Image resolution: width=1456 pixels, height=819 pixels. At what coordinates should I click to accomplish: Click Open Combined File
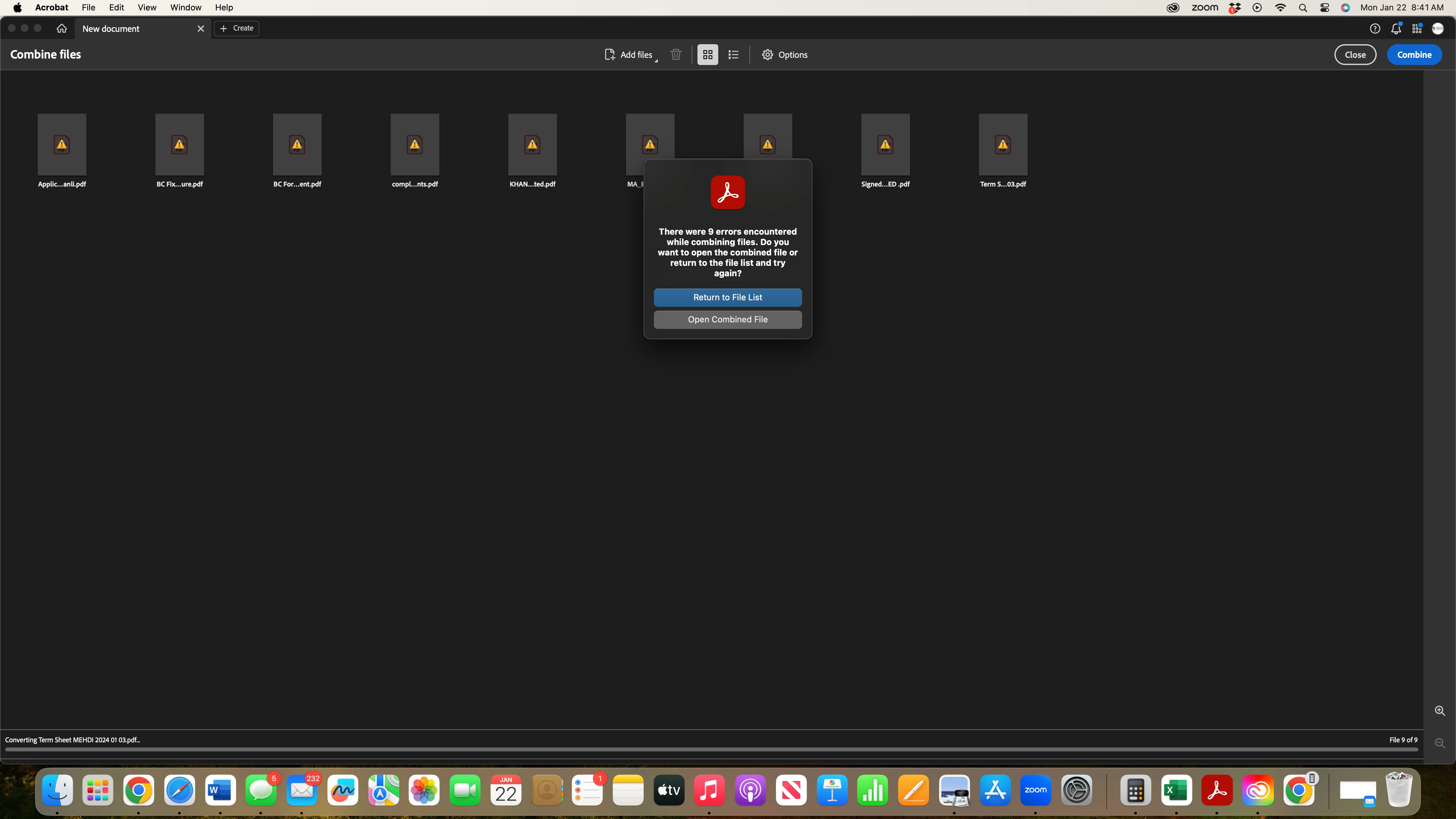[727, 319]
